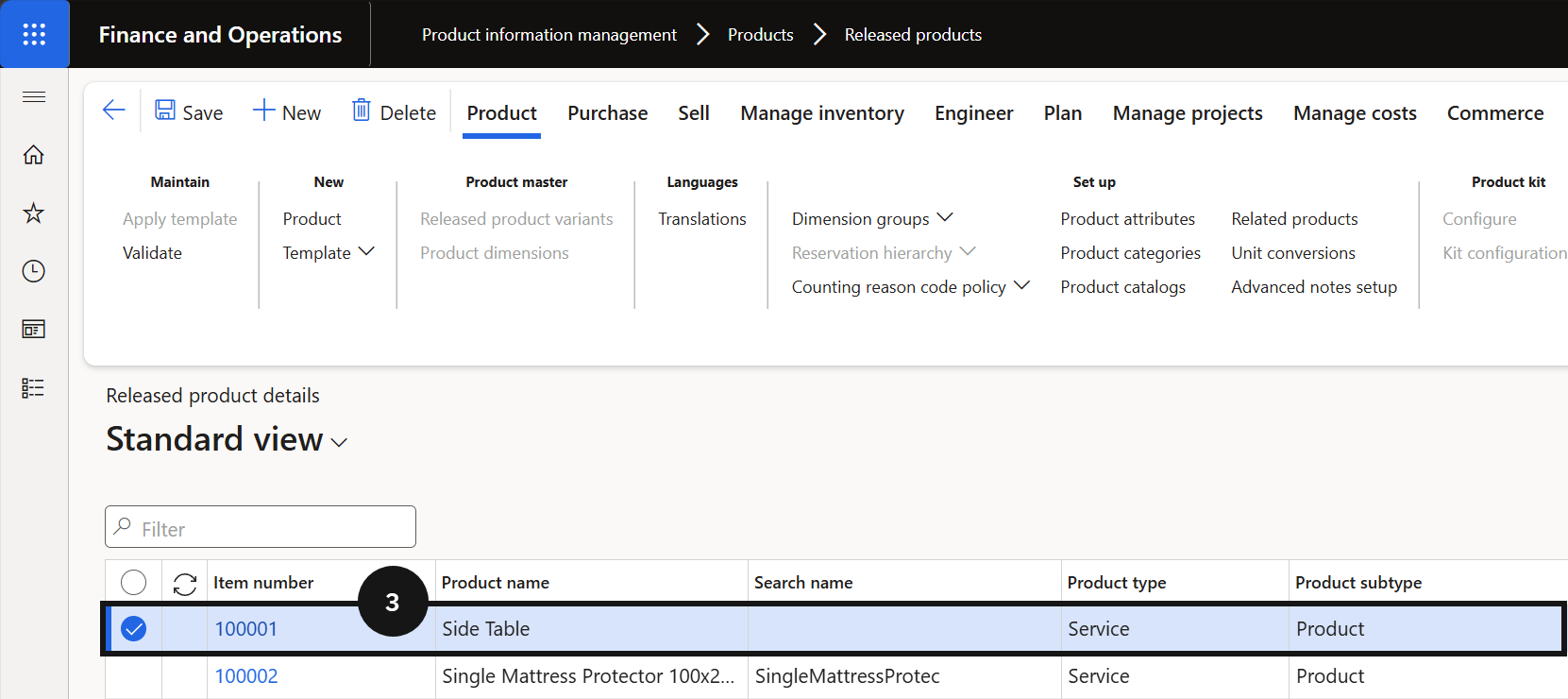
Task: Click the back arrow icon
Action: (113, 111)
